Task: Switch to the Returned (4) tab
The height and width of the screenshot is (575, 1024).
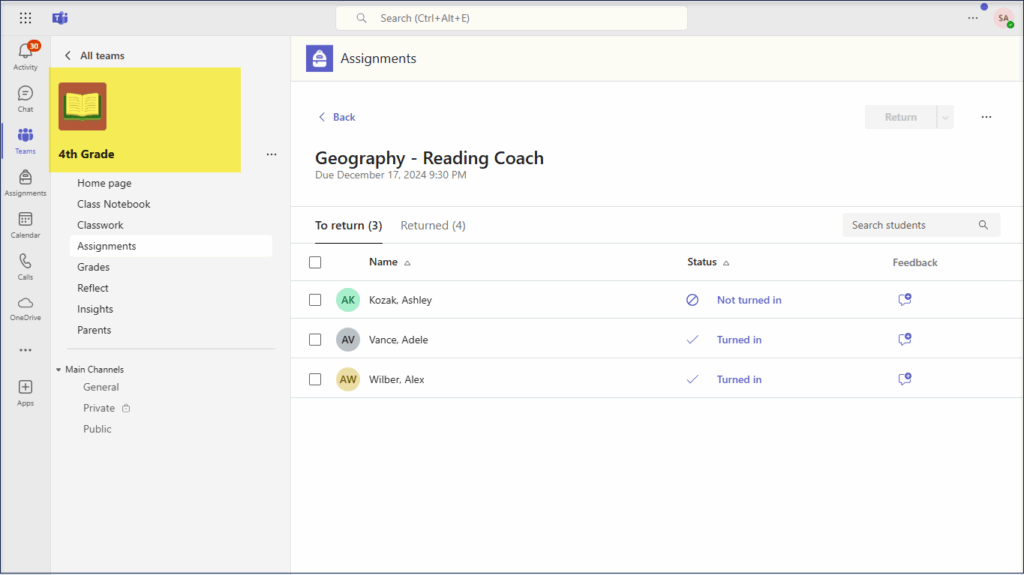Action: (432, 225)
